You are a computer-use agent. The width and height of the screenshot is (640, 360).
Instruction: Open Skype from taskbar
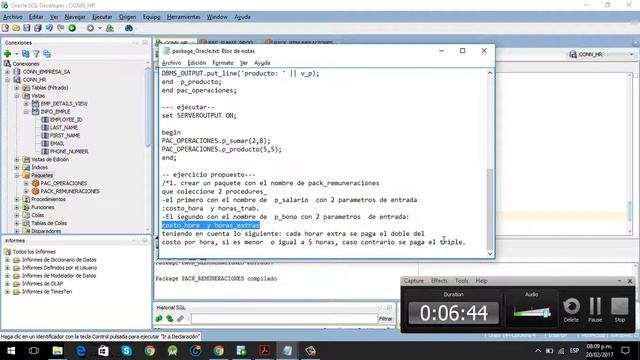tap(127, 351)
